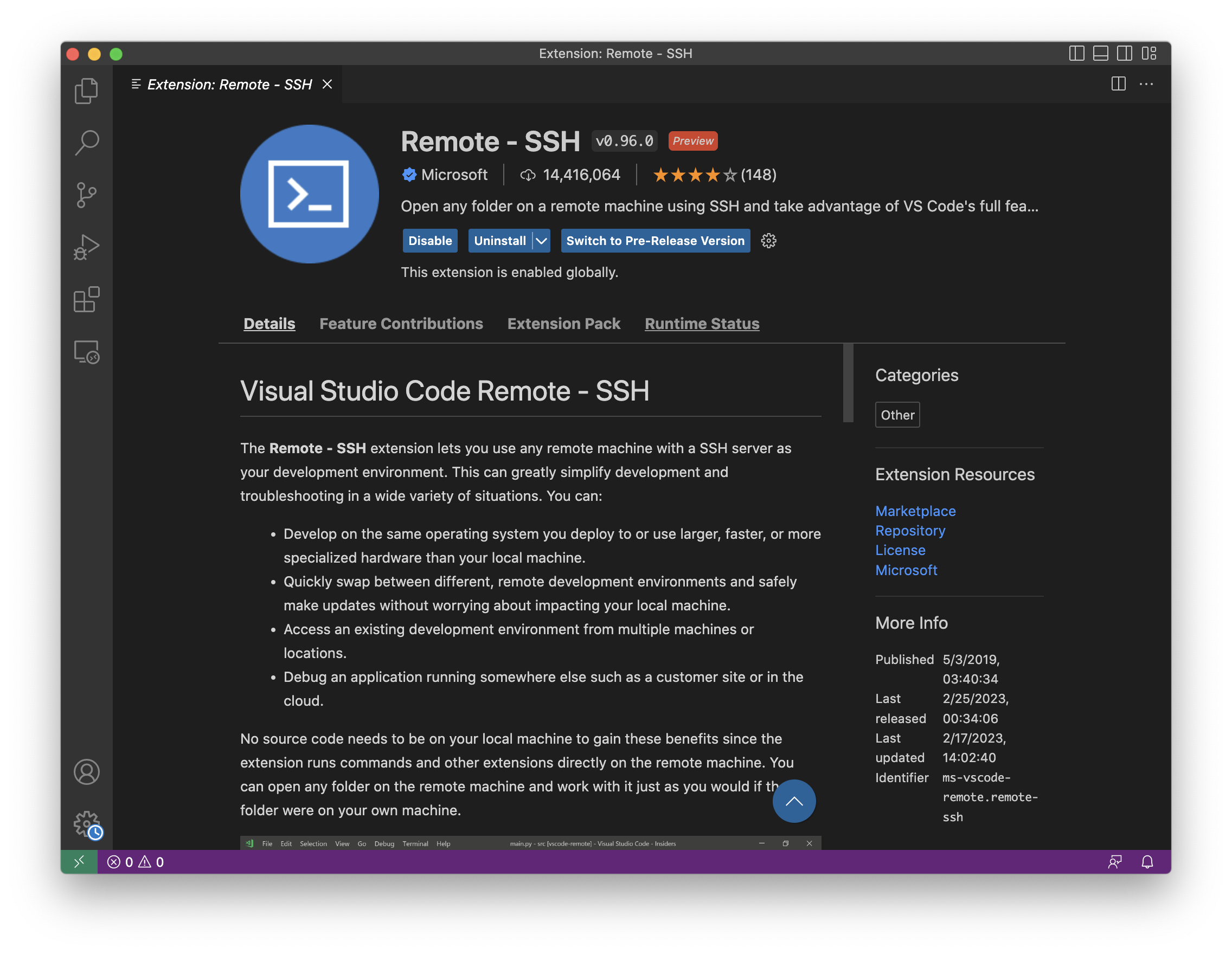Open Run and Debug view
This screenshot has height=954, width=1232.
pos(86,248)
